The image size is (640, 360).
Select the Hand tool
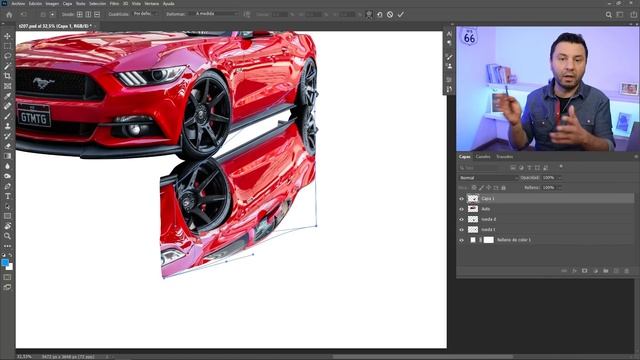coord(7,226)
